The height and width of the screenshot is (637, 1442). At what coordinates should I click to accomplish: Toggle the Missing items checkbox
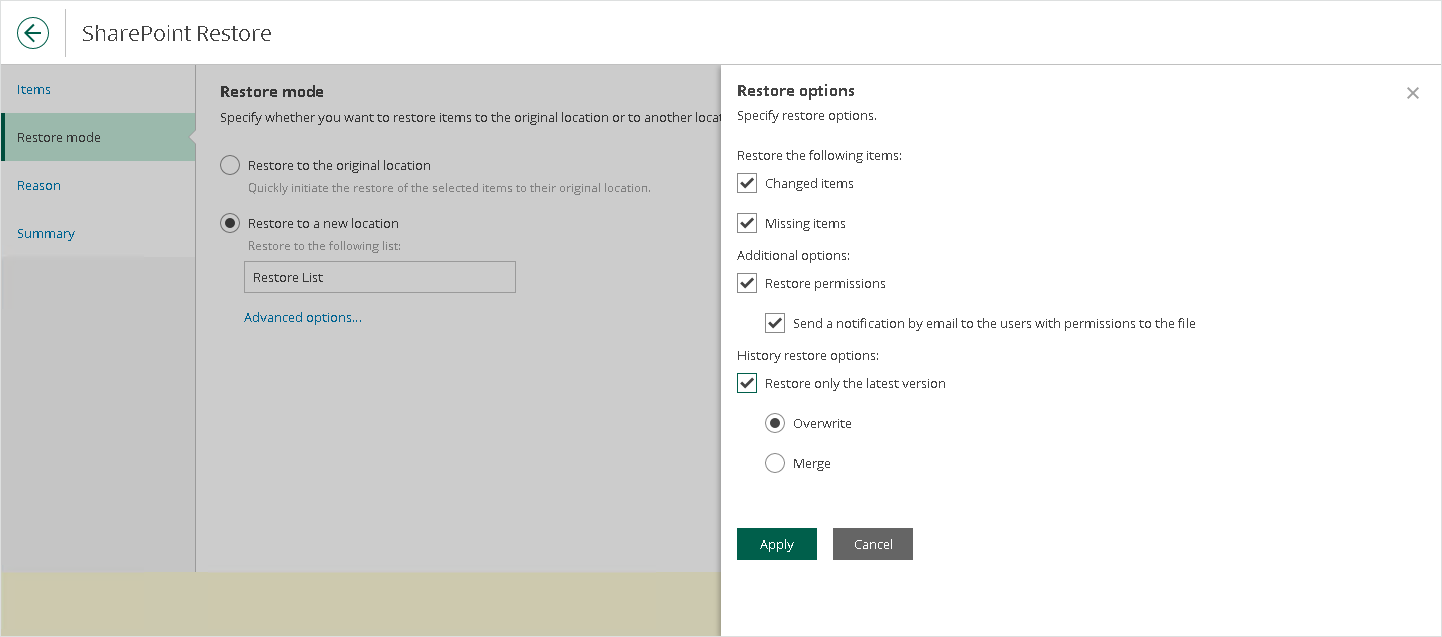click(x=747, y=223)
